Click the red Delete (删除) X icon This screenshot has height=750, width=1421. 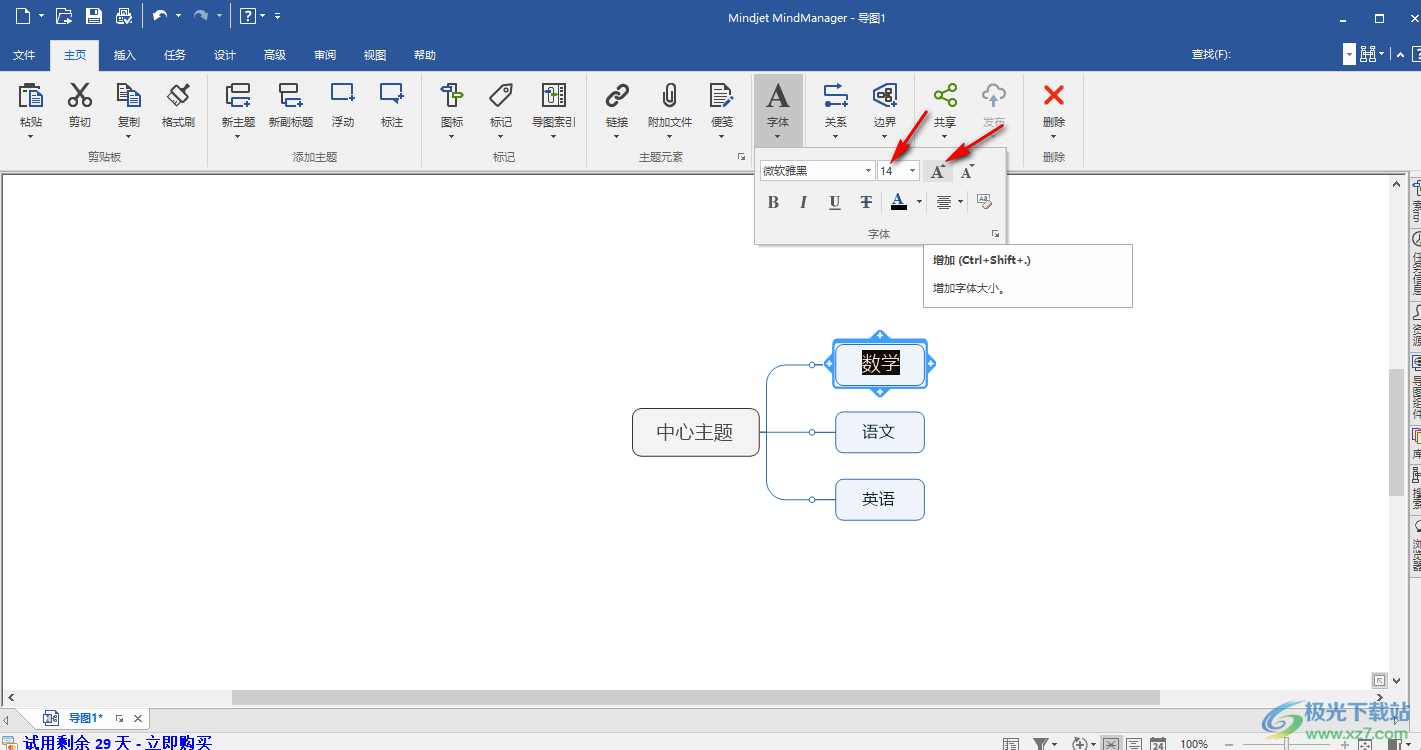[x=1054, y=95]
